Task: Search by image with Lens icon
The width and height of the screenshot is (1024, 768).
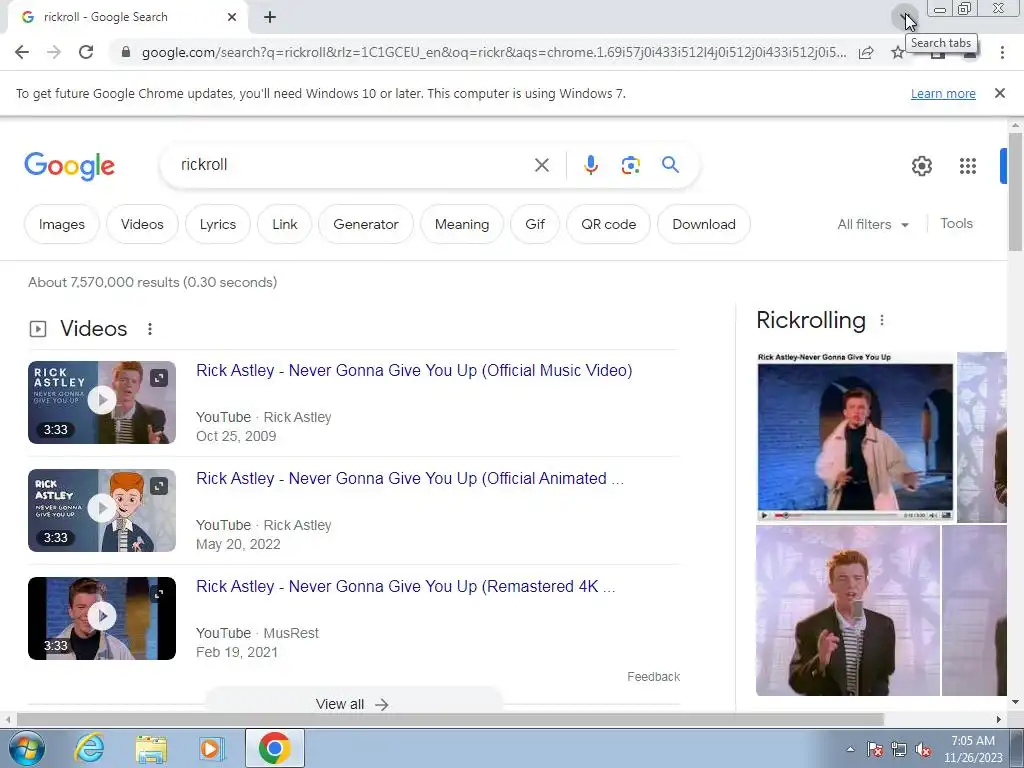Action: (630, 165)
